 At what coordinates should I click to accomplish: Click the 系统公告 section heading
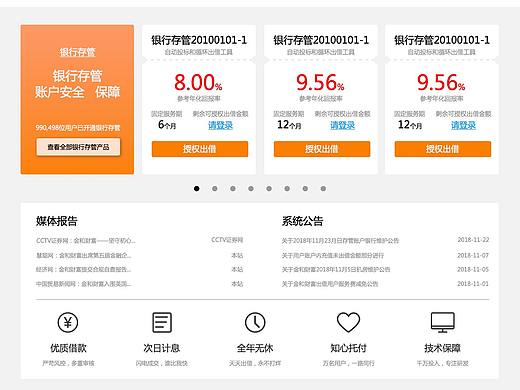302,221
